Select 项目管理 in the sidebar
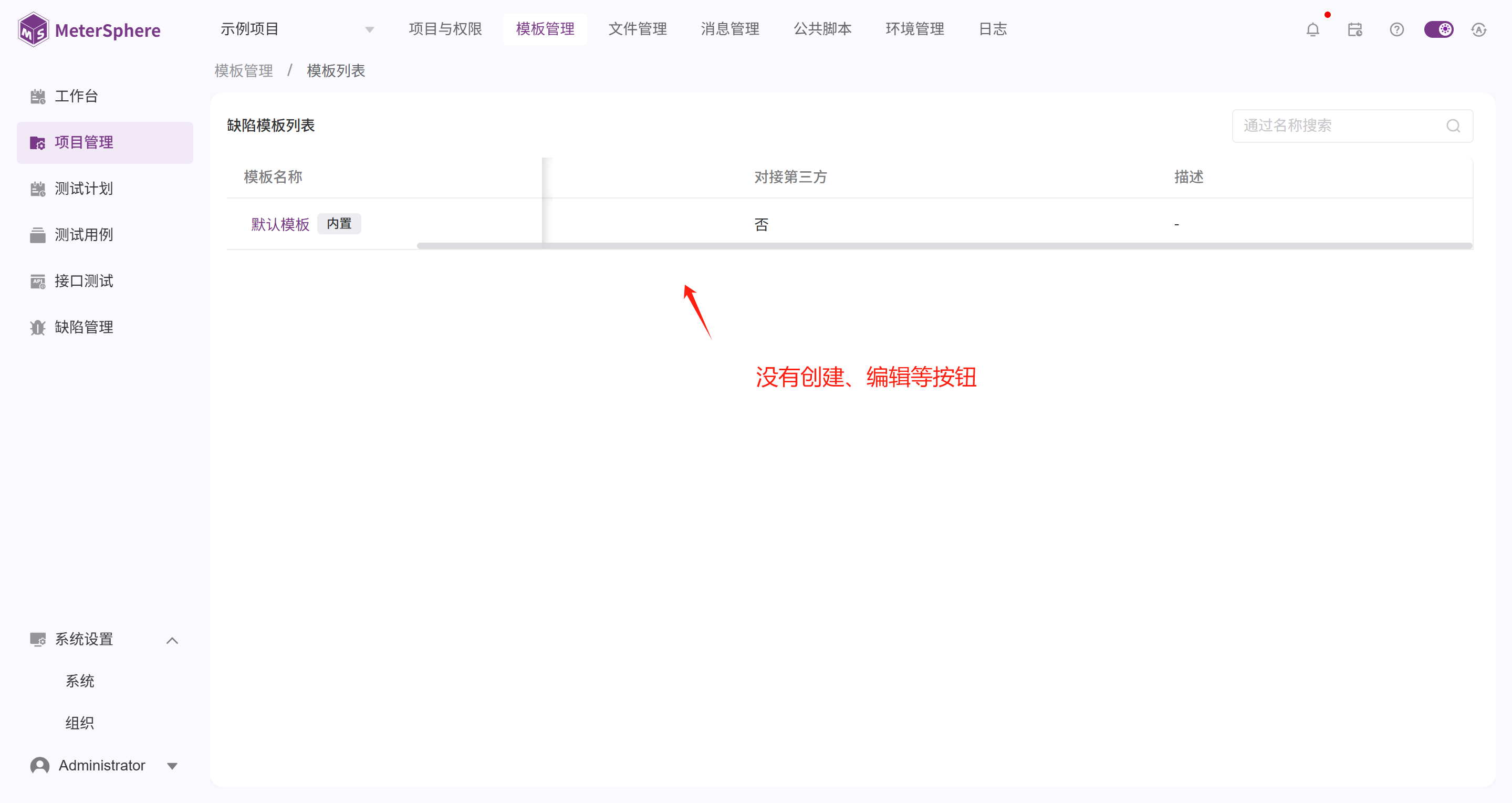Viewport: 1512px width, 803px height. [105, 143]
